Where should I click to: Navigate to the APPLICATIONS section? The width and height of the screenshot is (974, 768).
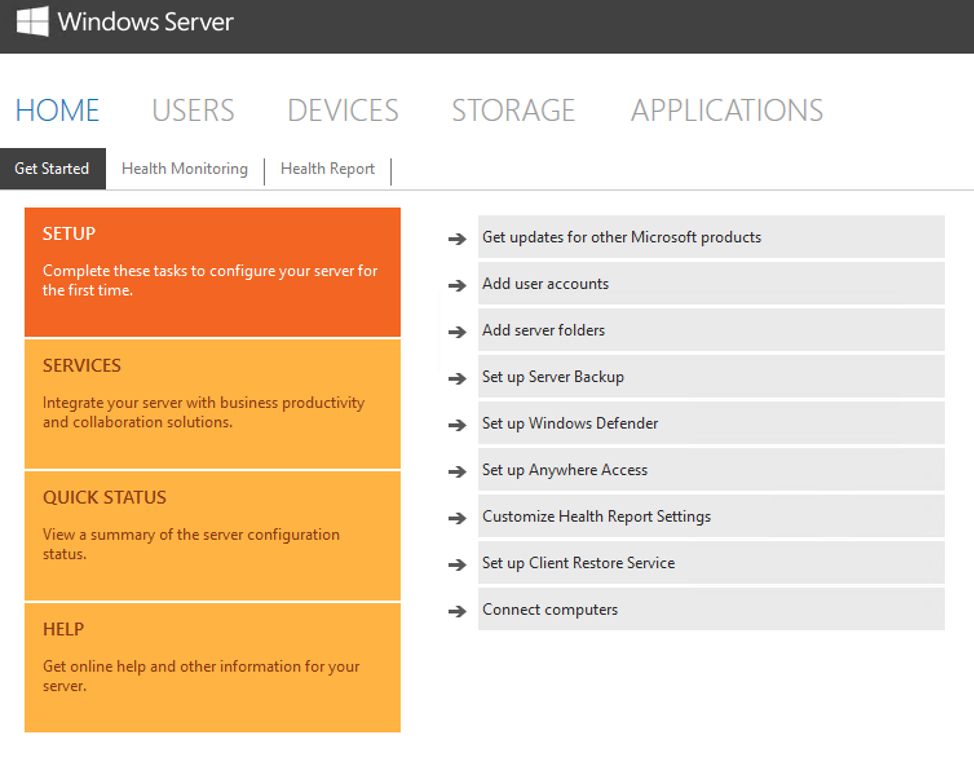pos(727,110)
